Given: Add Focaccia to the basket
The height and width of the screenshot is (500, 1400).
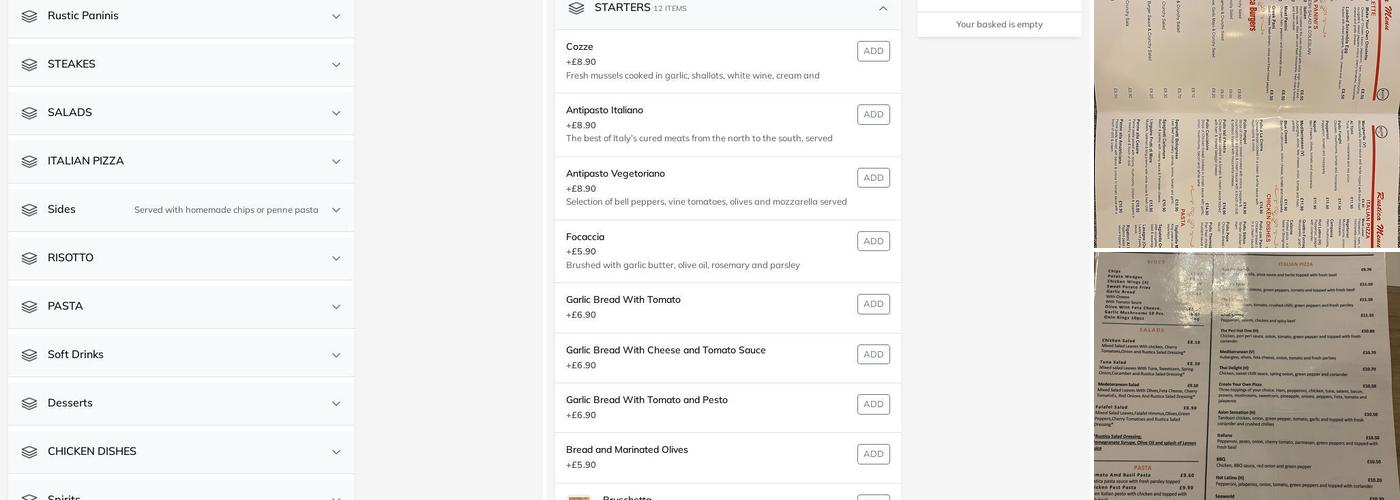Looking at the screenshot, I should pyautogui.click(x=873, y=241).
